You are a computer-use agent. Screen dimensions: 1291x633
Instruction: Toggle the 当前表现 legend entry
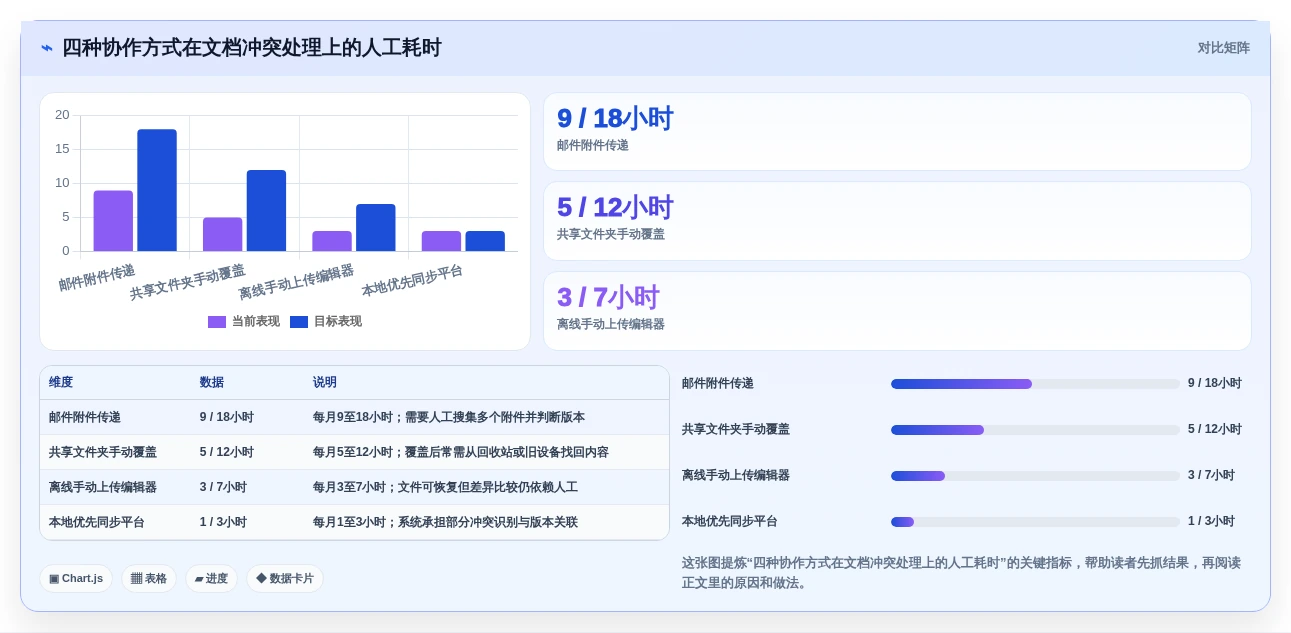[x=243, y=322]
